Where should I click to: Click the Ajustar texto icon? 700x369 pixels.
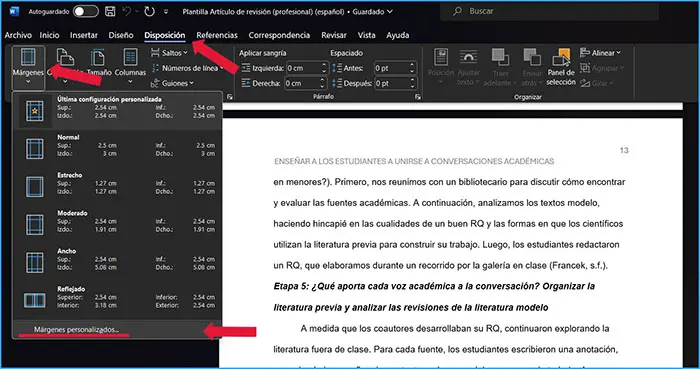point(468,58)
